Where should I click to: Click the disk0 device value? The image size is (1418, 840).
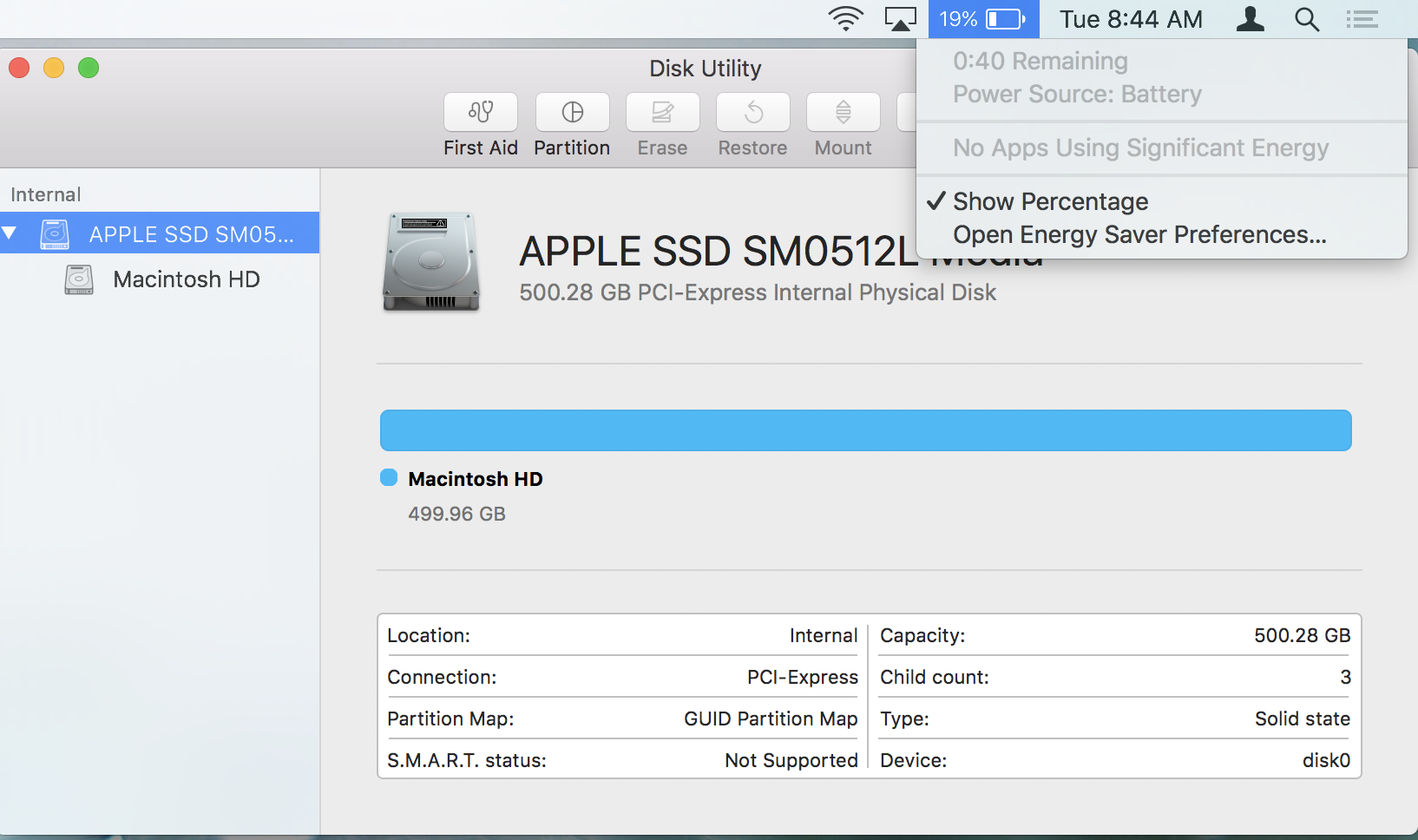click(1326, 760)
